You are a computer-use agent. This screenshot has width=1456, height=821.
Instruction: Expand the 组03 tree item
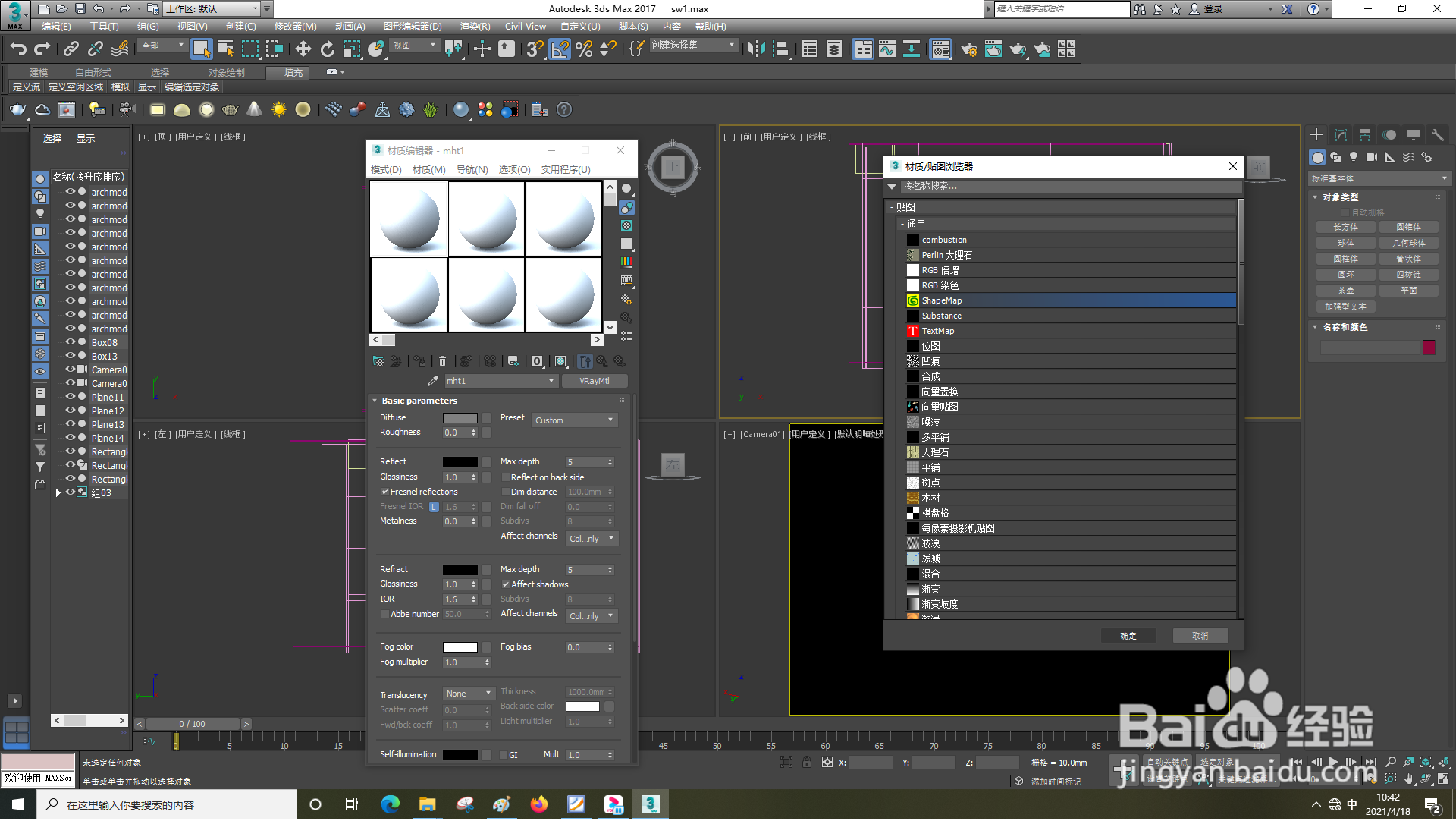[x=58, y=492]
